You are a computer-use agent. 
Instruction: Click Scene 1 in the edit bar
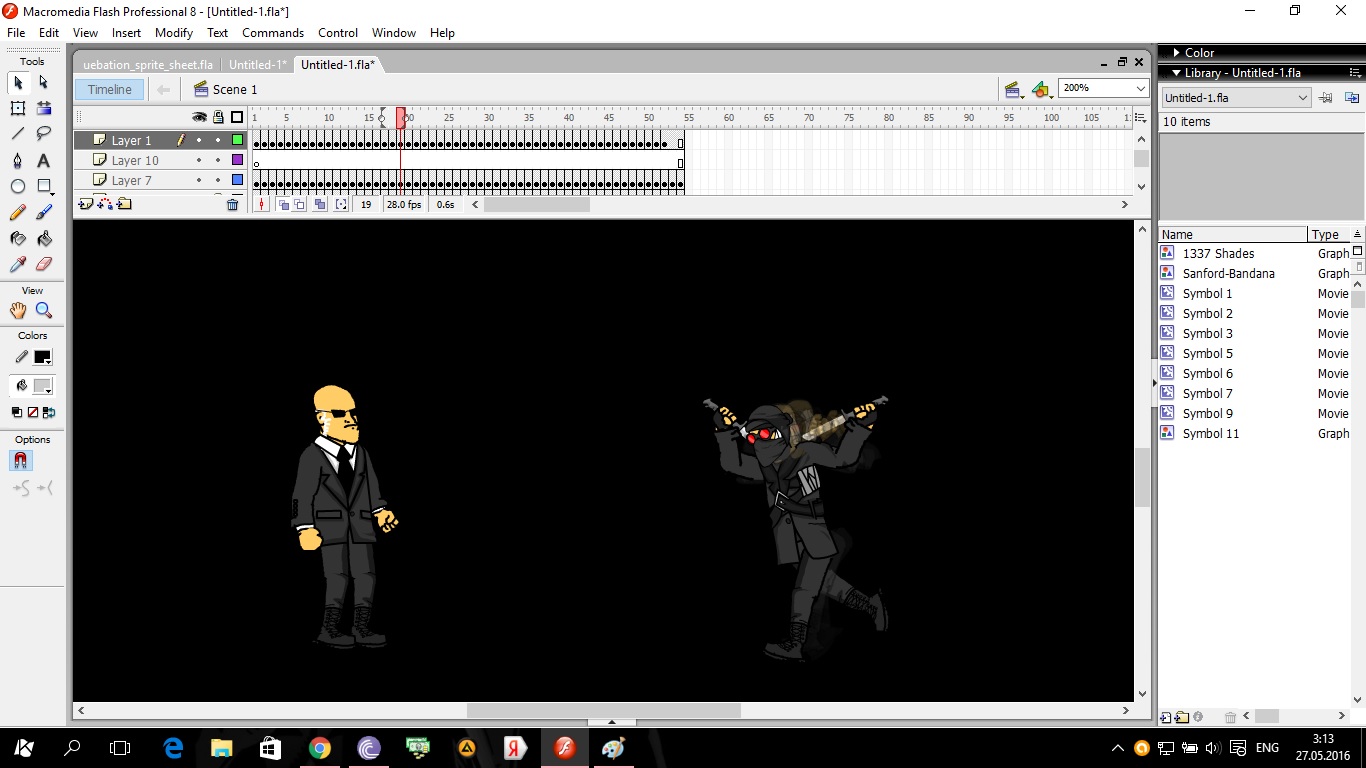(x=225, y=89)
